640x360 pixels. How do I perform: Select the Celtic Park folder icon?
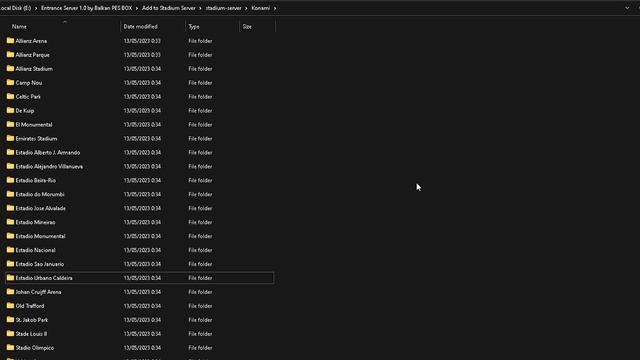click(x=10, y=96)
